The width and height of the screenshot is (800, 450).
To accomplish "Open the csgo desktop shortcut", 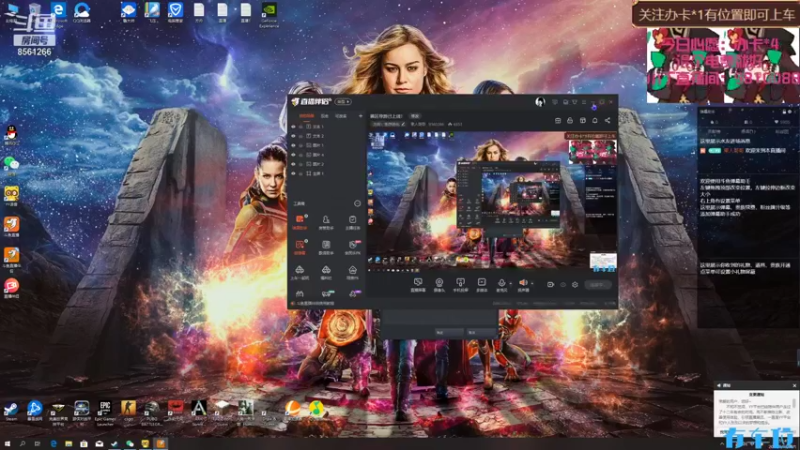I will (x=128, y=411).
